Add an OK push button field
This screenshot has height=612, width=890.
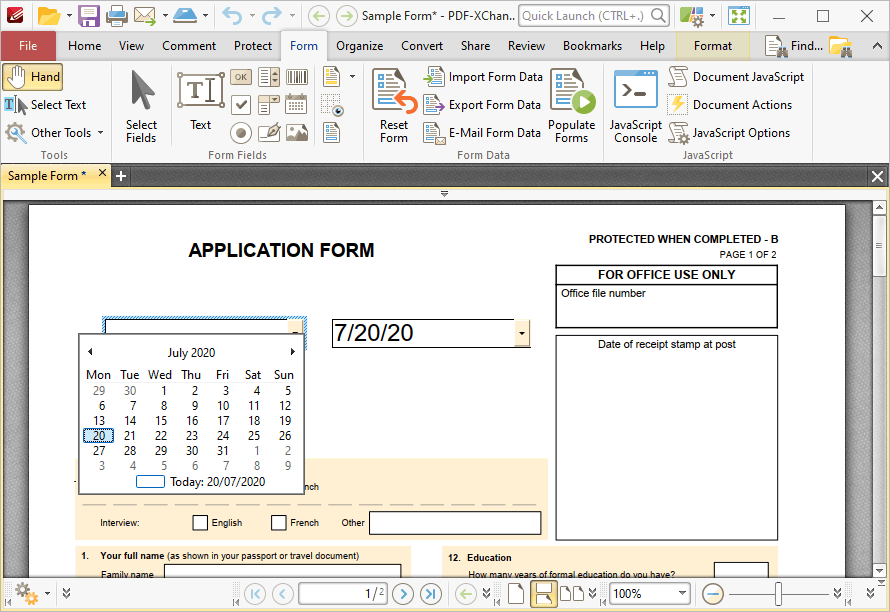click(x=241, y=77)
